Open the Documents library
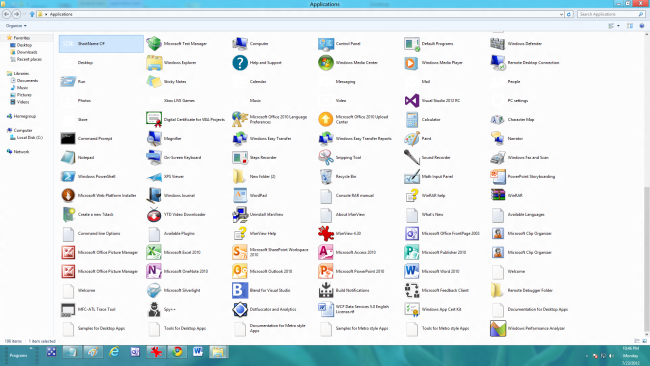This screenshot has width=650, height=366. [27, 80]
